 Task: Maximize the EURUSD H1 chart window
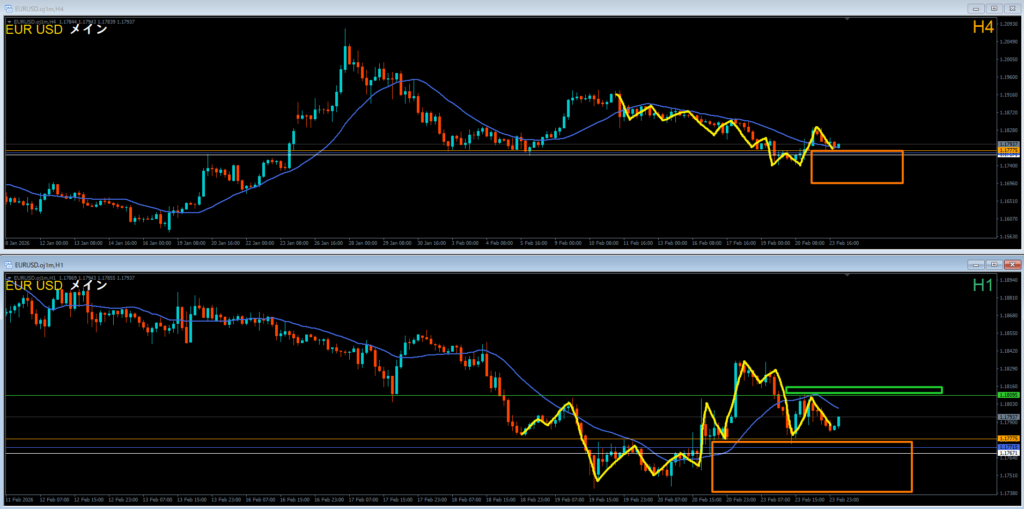(995, 265)
